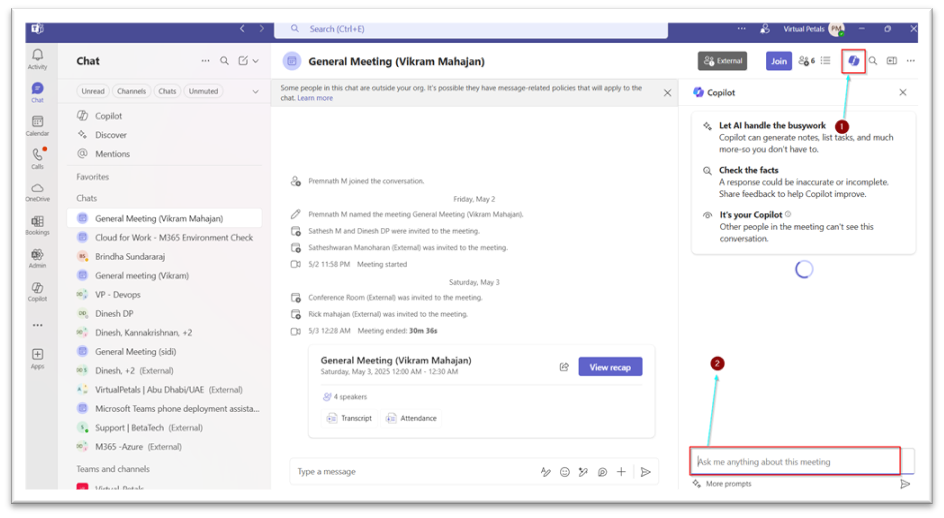This screenshot has height=518, width=944.
Task: Open M365 -Azure external chat
Action: pos(164,446)
